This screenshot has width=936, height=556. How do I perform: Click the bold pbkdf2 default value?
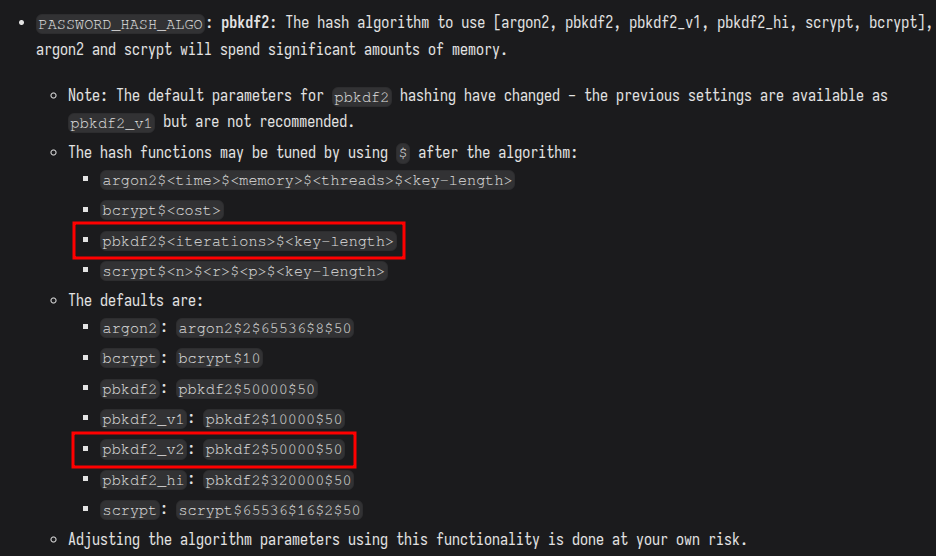coord(245,23)
